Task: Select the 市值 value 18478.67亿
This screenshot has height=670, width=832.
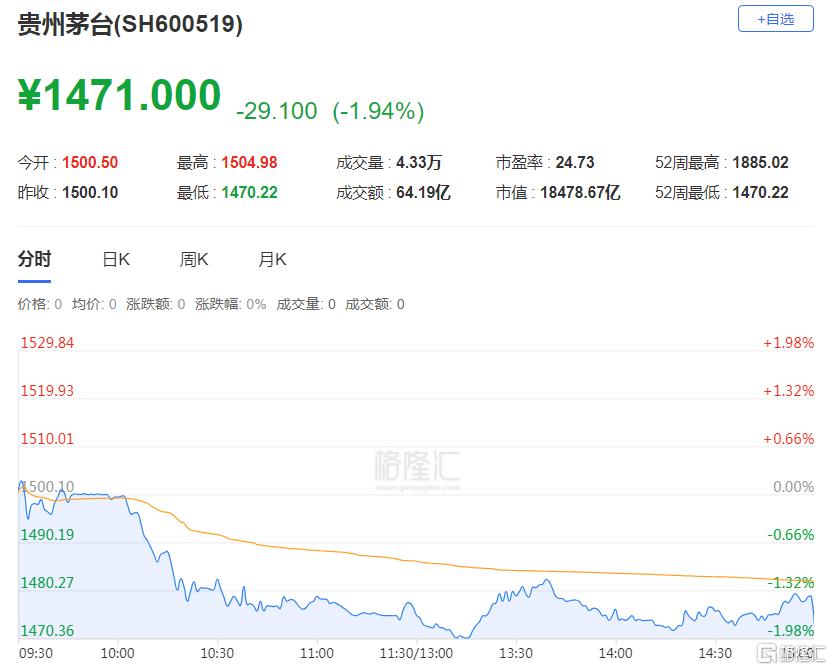Action: 580,192
